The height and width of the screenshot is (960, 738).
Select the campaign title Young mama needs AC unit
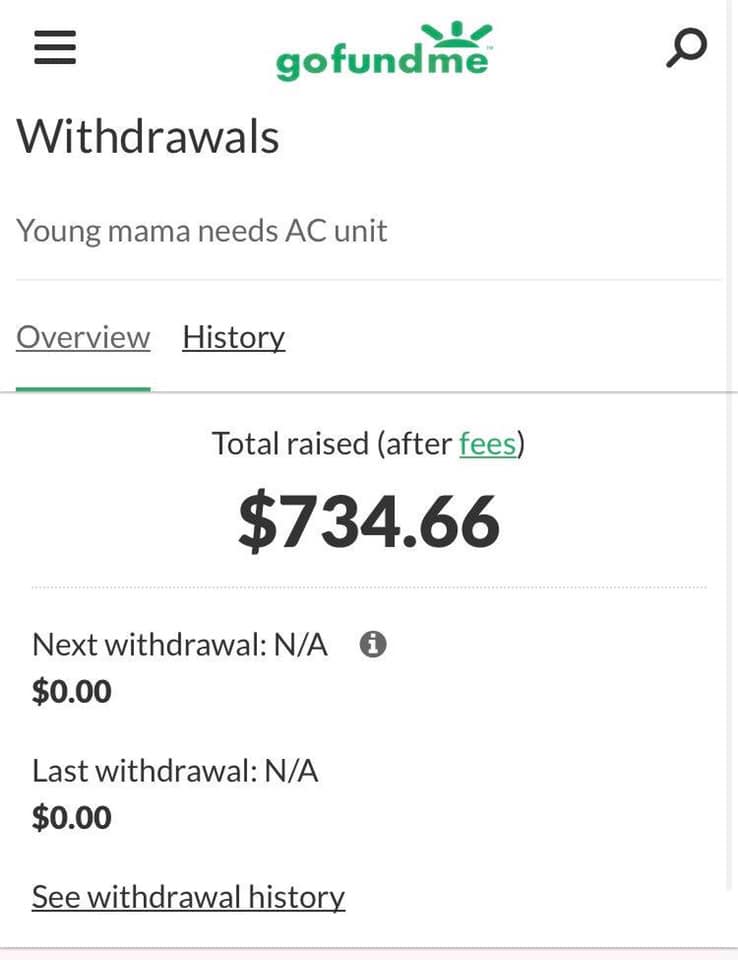[201, 231]
